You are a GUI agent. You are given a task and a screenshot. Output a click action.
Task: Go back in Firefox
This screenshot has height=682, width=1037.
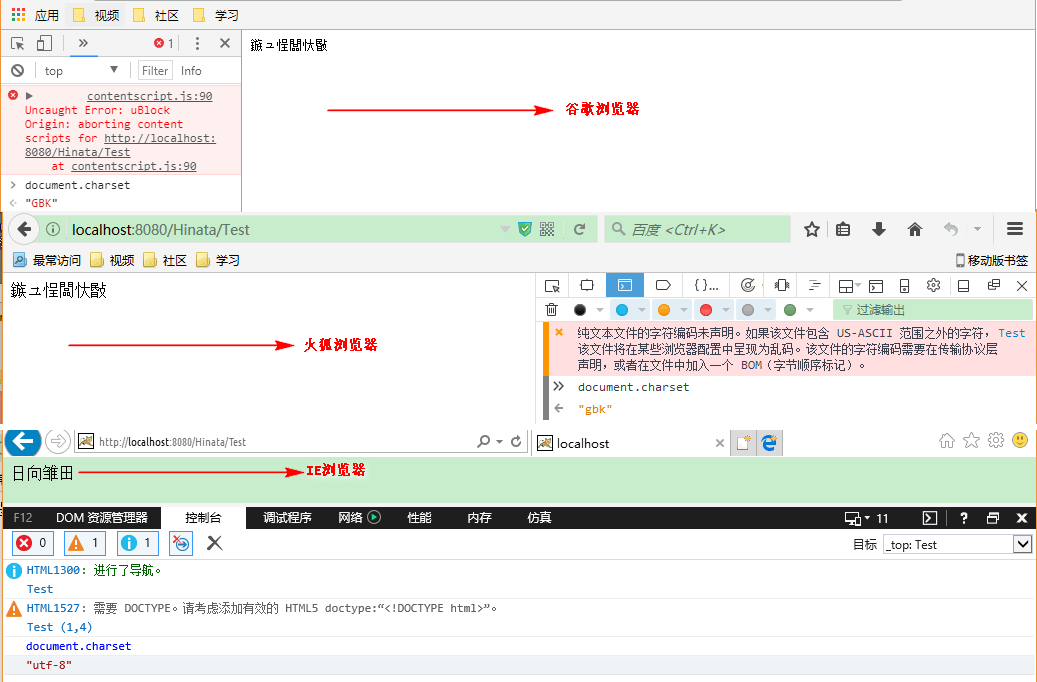click(x=24, y=230)
